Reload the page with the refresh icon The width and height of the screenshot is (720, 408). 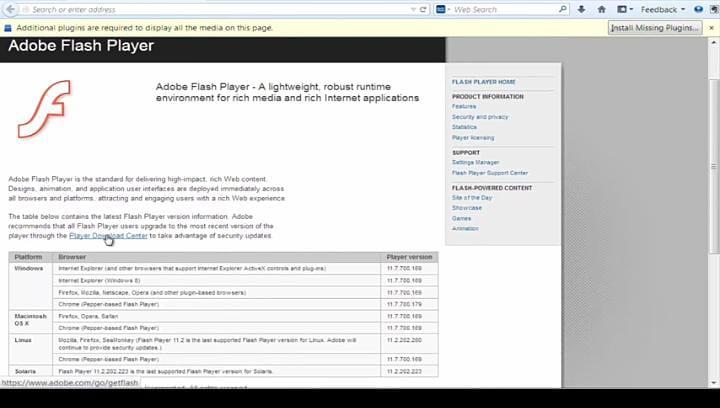pyautogui.click(x=423, y=9)
